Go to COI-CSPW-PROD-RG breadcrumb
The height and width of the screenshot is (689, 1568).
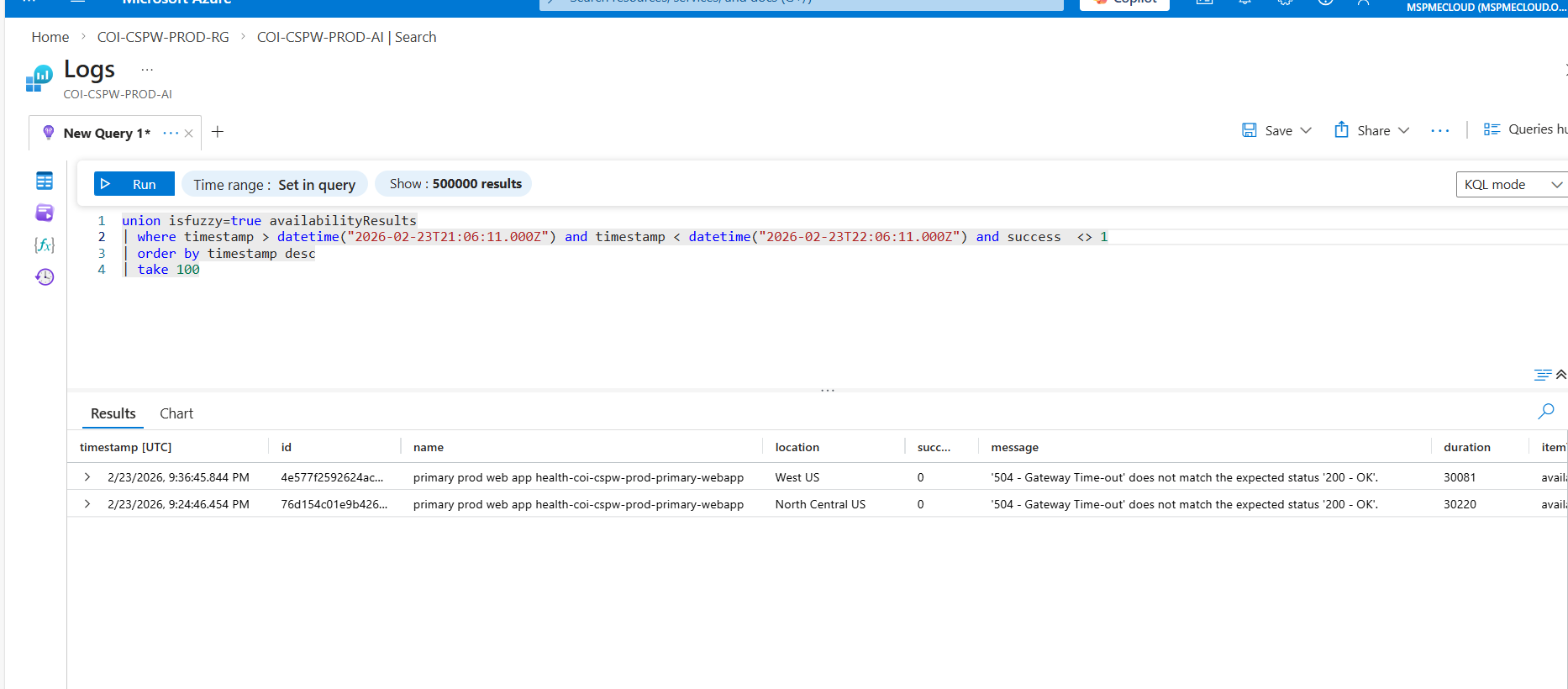pyautogui.click(x=163, y=37)
